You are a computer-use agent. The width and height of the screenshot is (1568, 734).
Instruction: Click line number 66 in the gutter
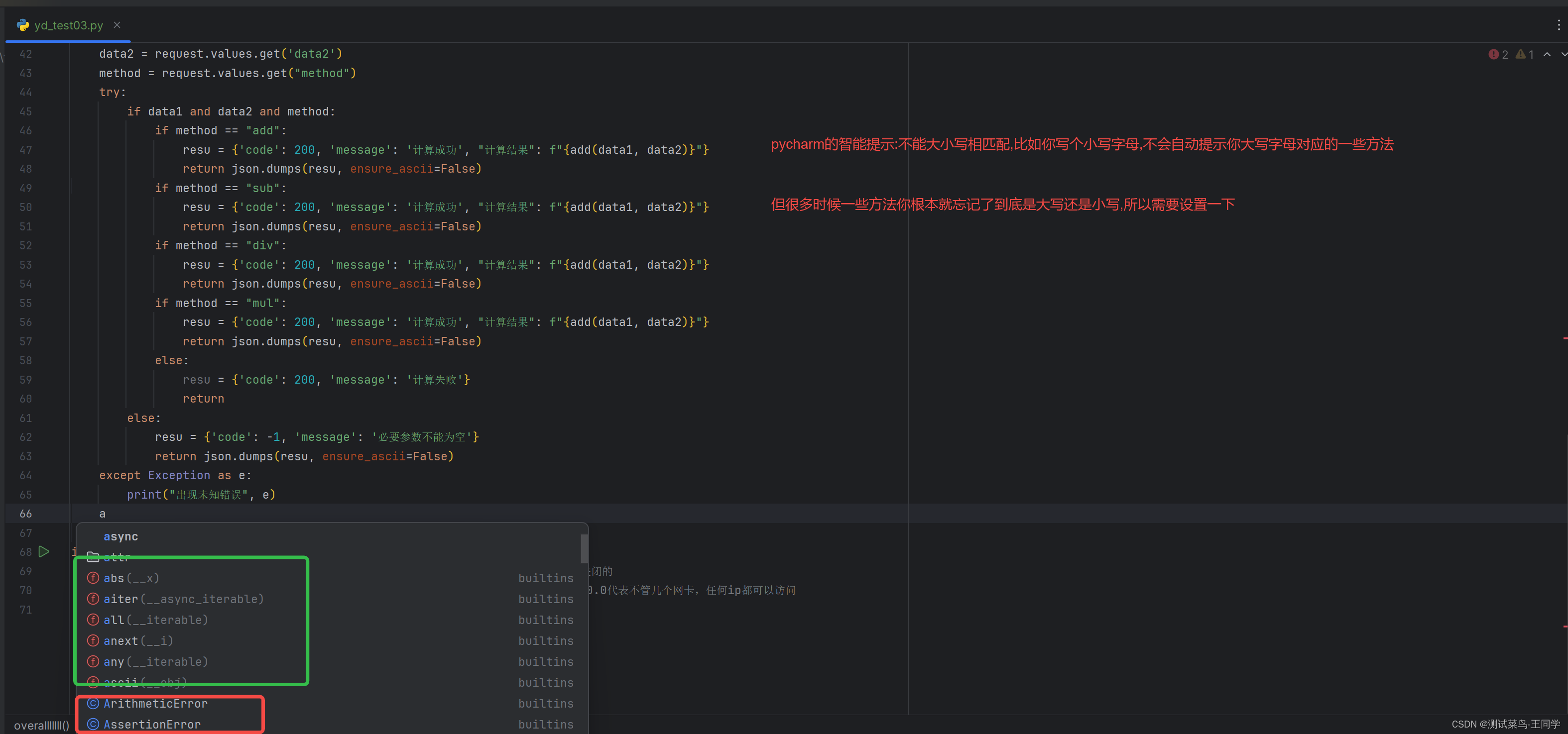pos(25,513)
